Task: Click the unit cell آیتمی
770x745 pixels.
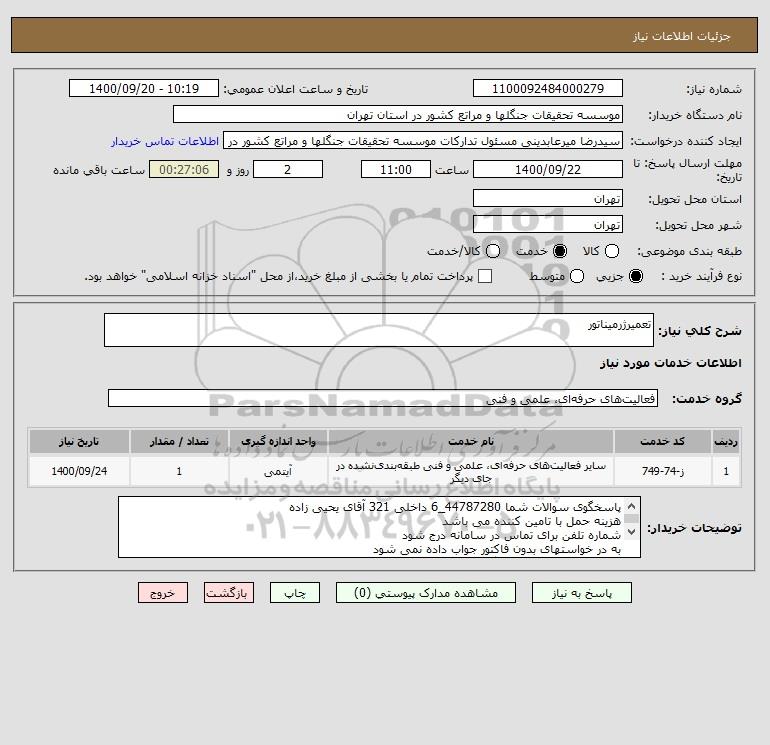Action: 278,471
